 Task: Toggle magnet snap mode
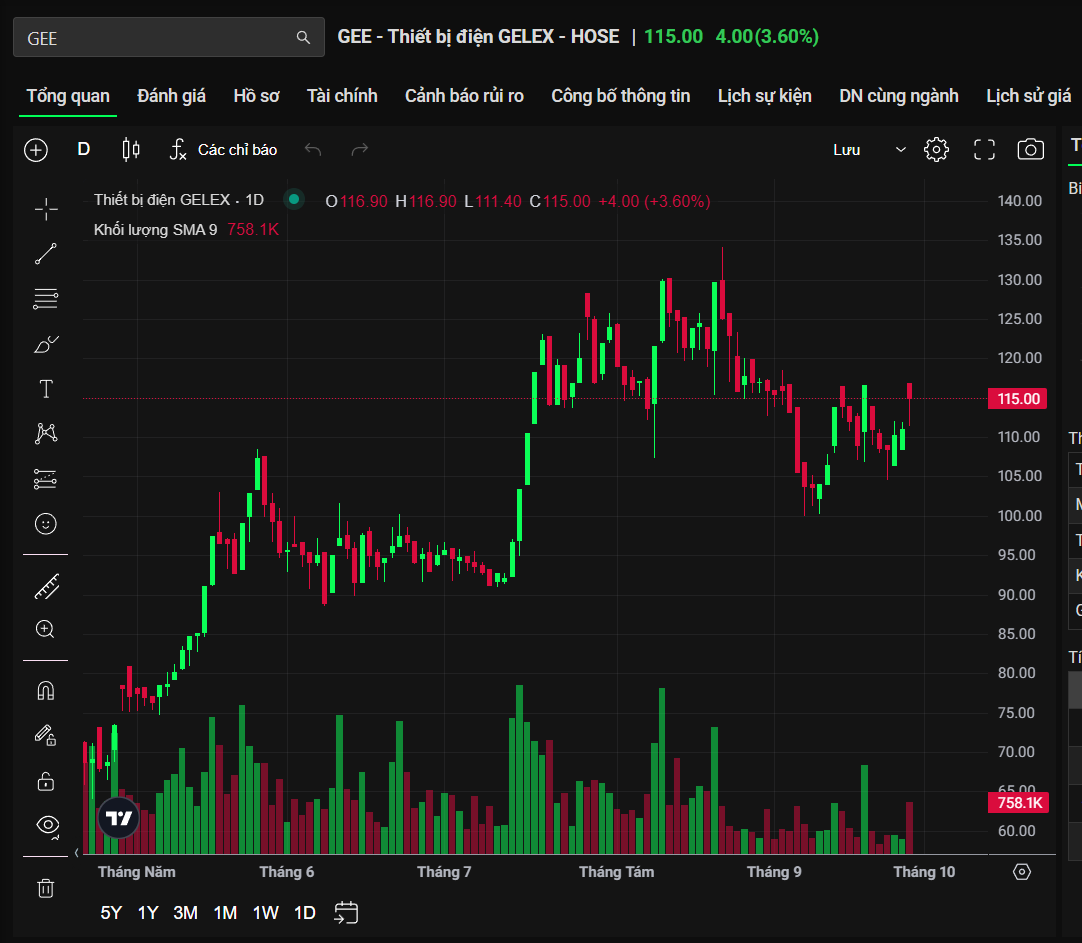[46, 691]
